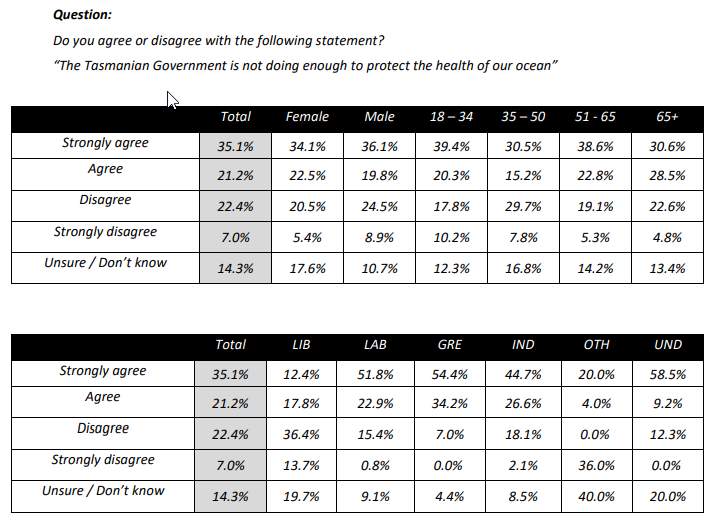710x525 pixels.
Task: Click the 58.5% Strongly agree UND cell
Action: pos(668,375)
